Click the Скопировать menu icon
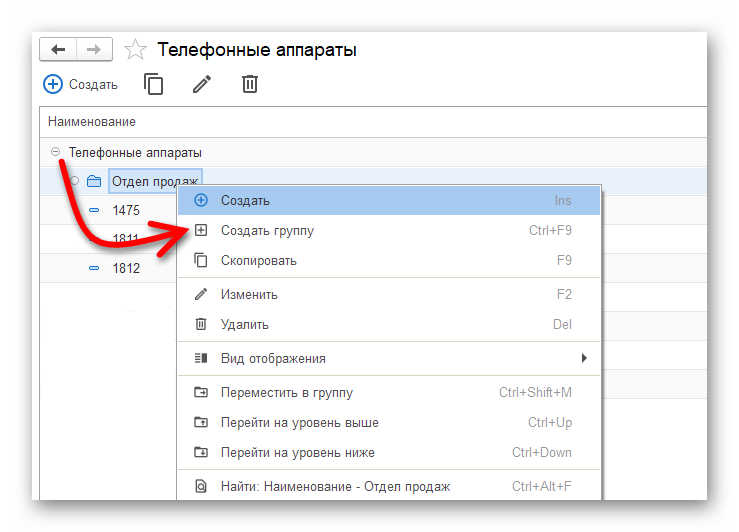739x532 pixels. (x=201, y=260)
